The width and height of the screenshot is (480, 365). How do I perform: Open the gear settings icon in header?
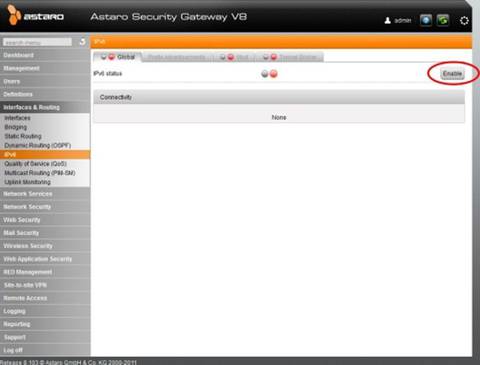[464, 21]
